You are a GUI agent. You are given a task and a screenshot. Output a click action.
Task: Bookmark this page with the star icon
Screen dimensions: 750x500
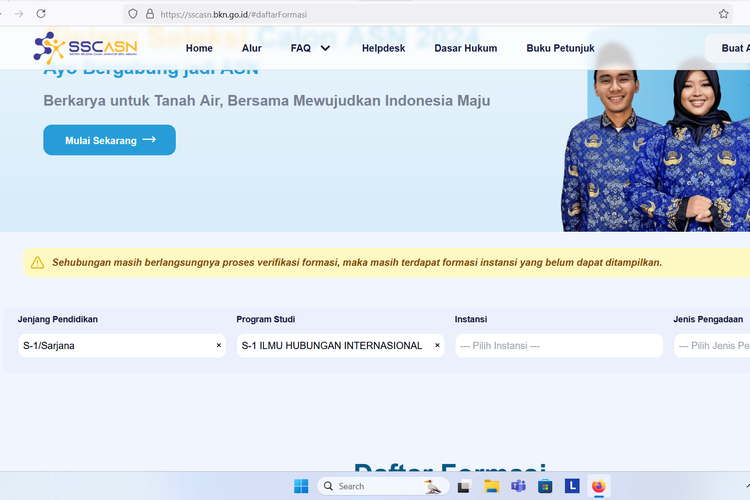coord(723,14)
